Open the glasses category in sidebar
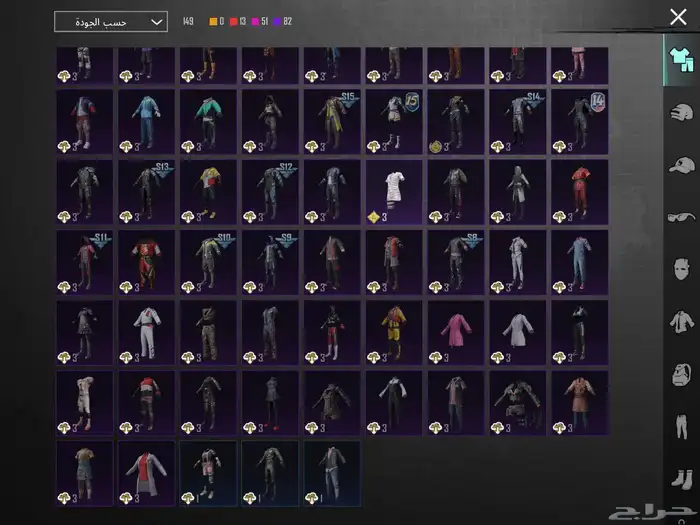Screen dimensions: 700x525 681,217
